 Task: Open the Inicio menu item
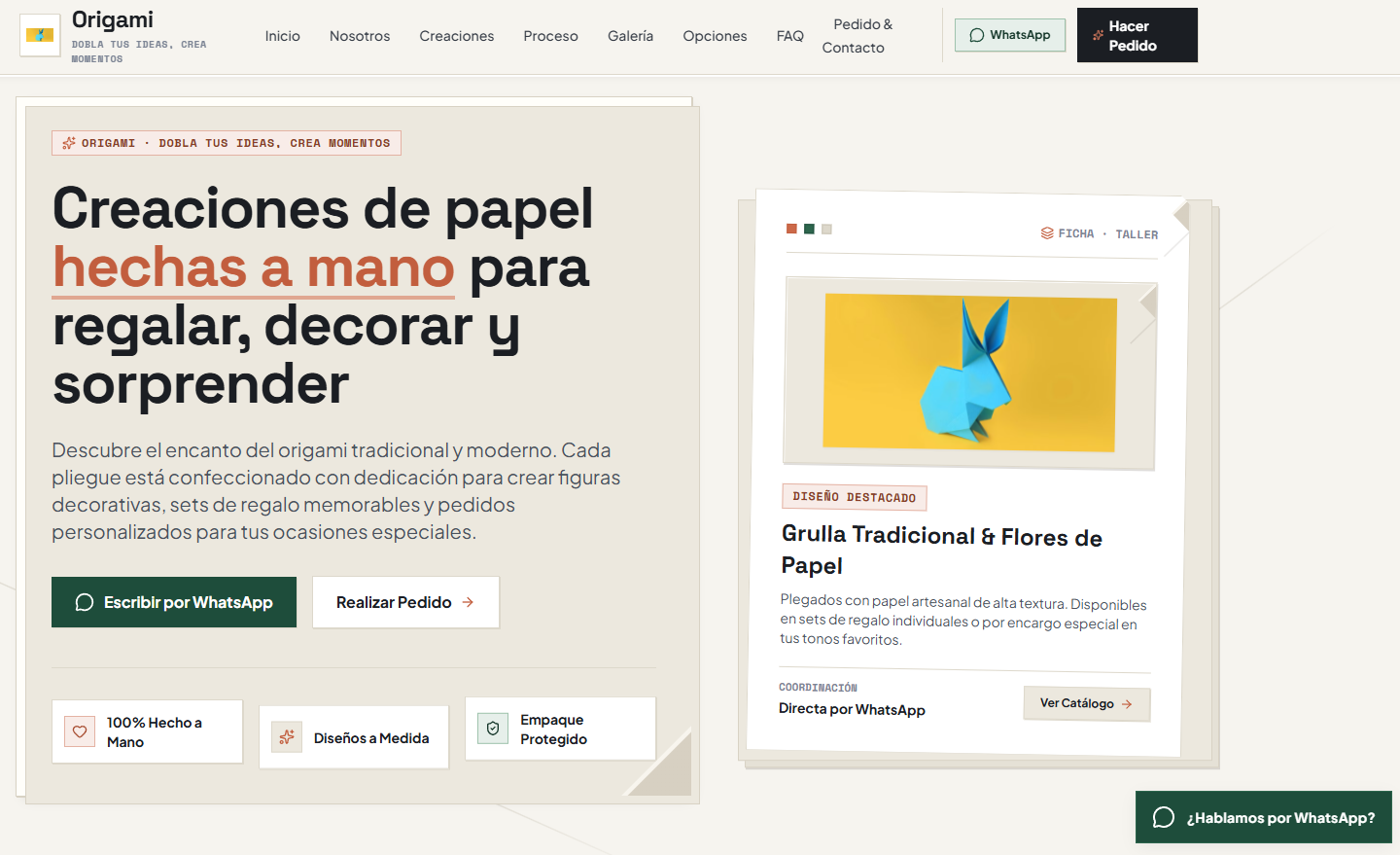(283, 36)
